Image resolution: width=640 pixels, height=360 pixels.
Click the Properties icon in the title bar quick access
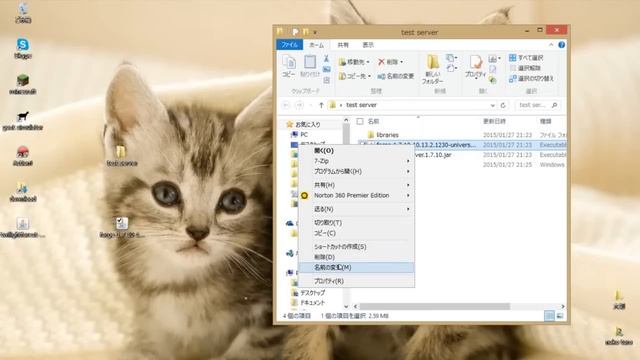(x=296, y=32)
